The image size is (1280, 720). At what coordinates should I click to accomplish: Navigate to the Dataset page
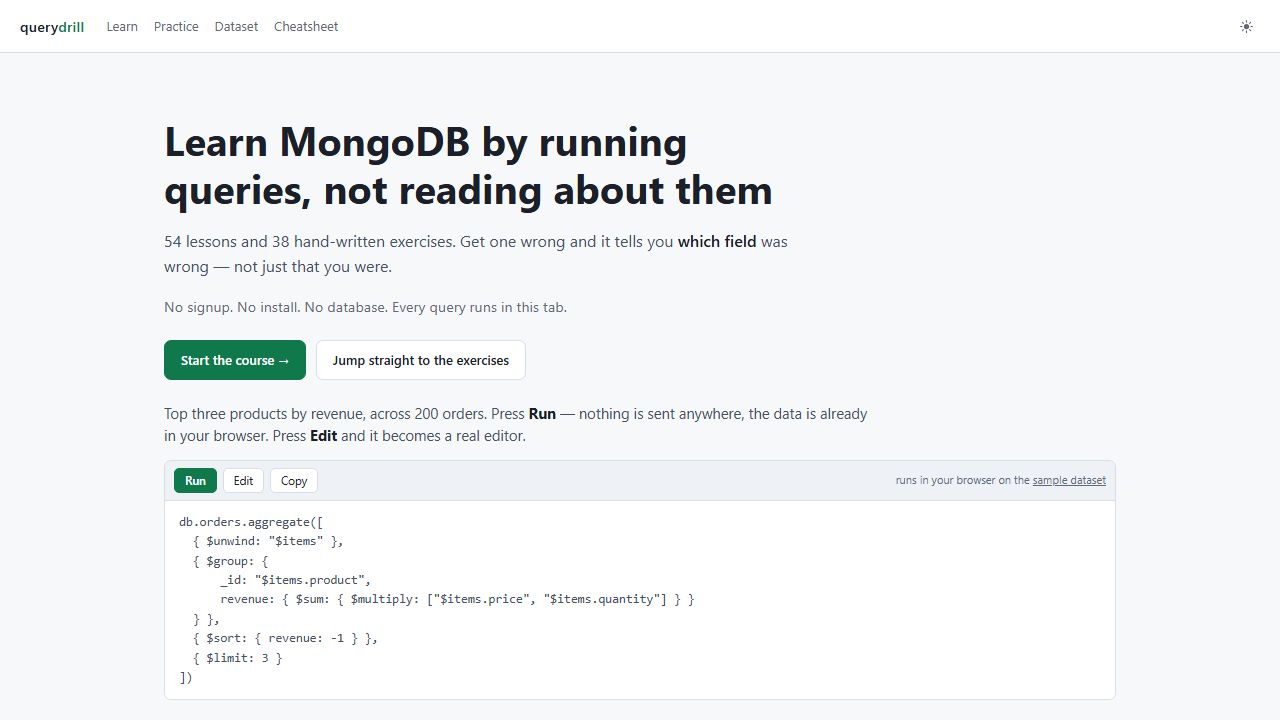tap(236, 27)
